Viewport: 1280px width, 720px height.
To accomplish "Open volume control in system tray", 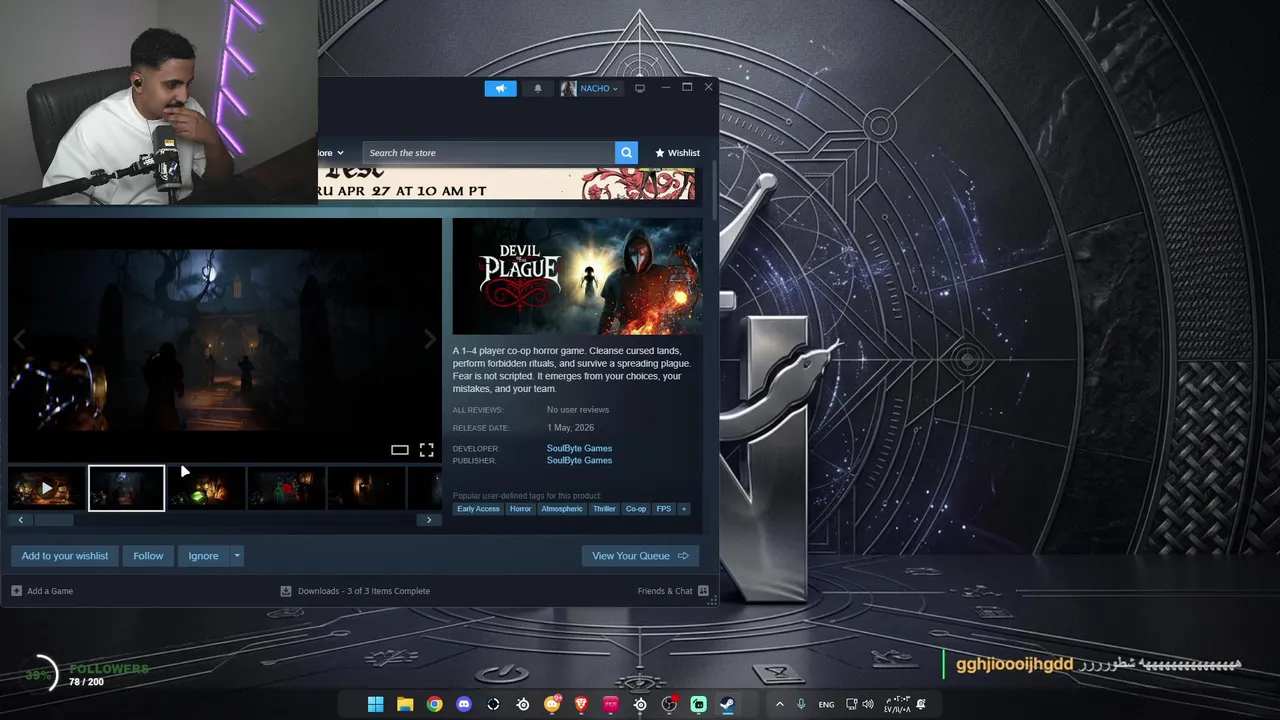I will coord(867,704).
